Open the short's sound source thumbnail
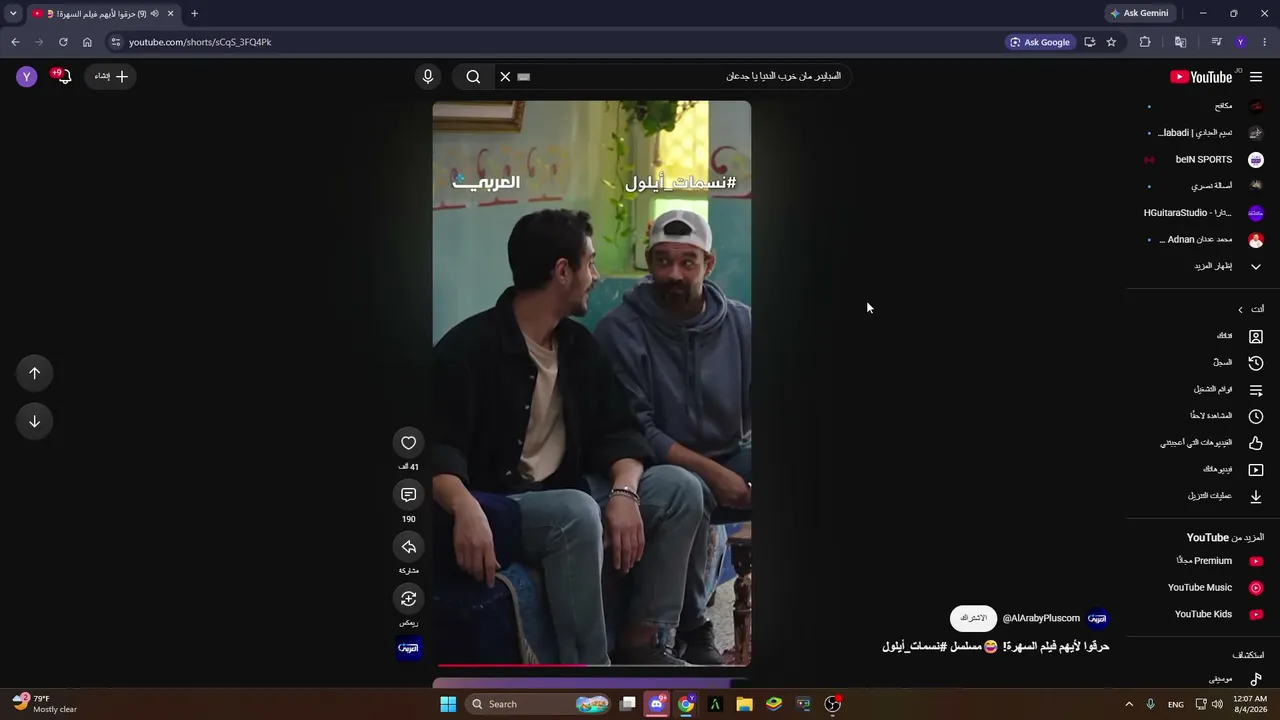Image resolution: width=1280 pixels, height=720 pixels. click(x=408, y=648)
